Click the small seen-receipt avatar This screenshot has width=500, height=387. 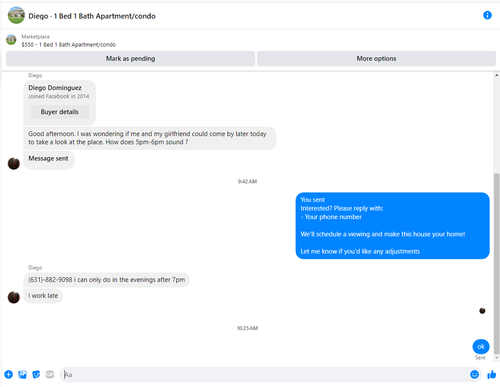482,311
